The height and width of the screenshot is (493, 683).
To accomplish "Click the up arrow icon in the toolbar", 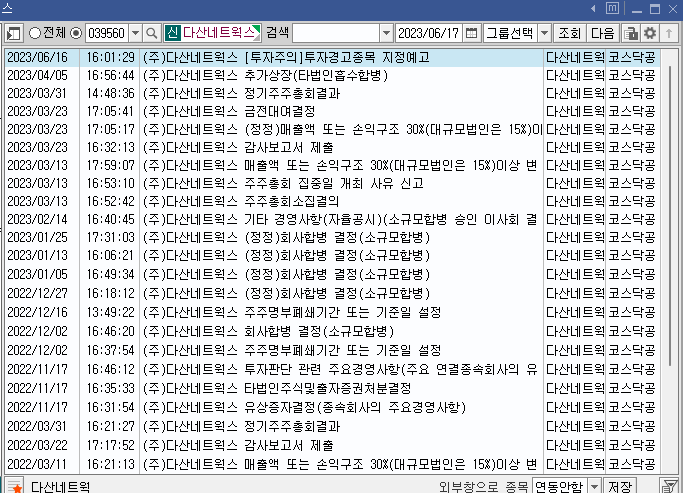I will click(669, 33).
